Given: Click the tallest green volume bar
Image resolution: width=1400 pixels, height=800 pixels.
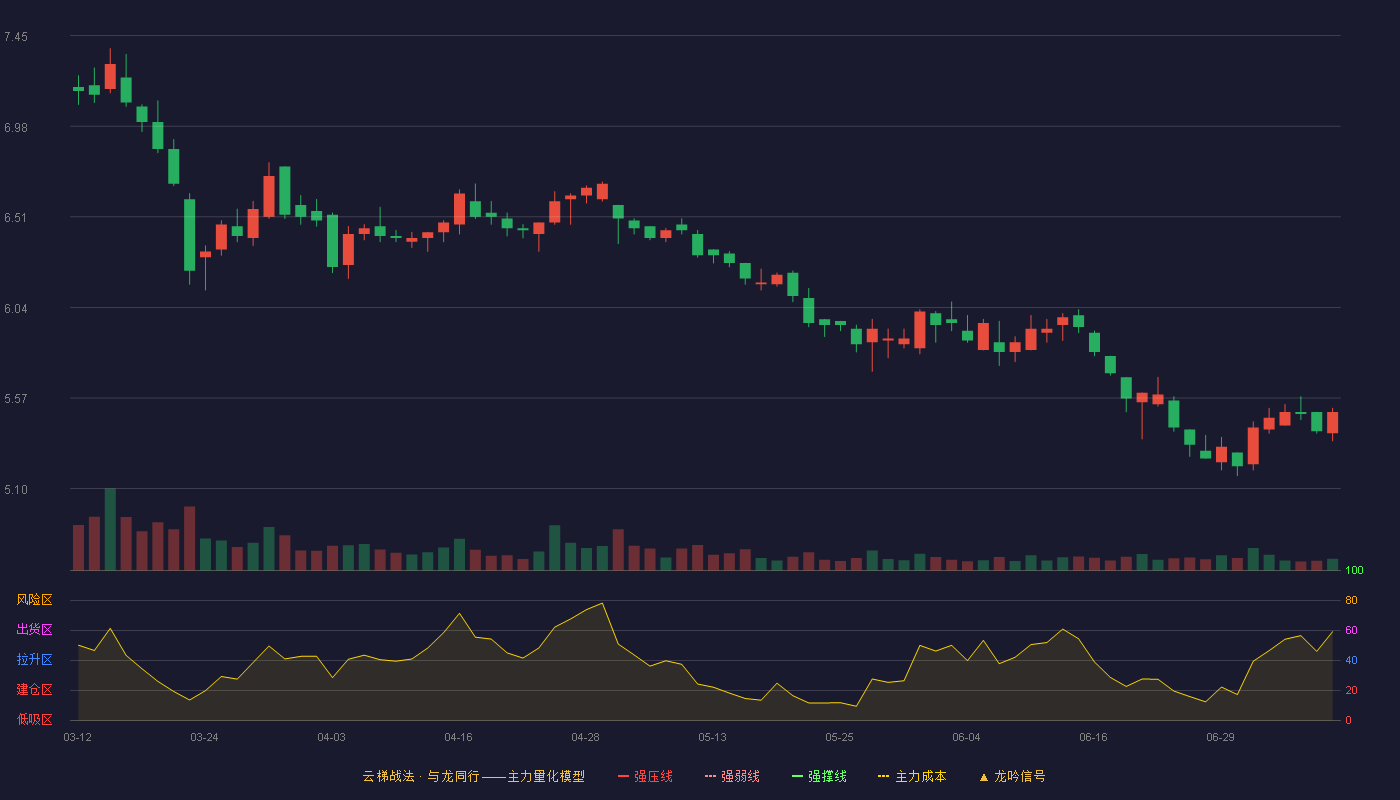Looking at the screenshot, I should coord(110,529).
